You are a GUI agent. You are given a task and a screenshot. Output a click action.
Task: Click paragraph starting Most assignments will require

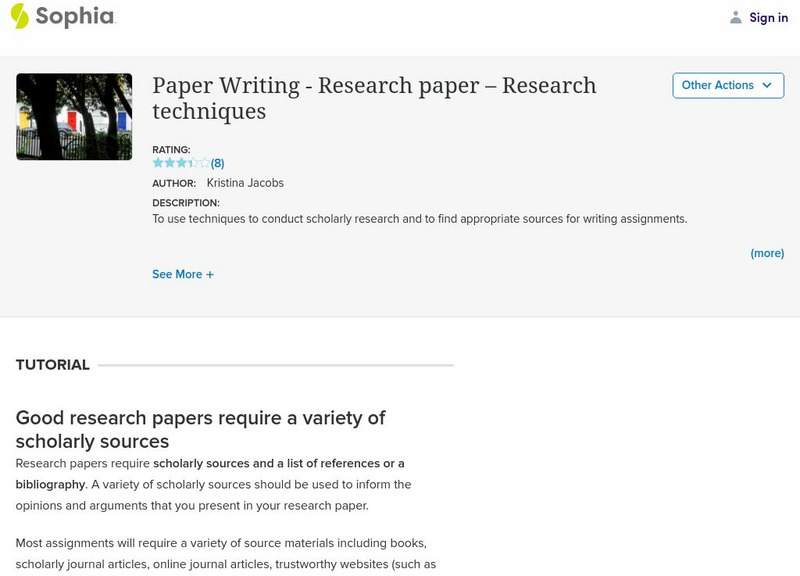[x=226, y=554]
